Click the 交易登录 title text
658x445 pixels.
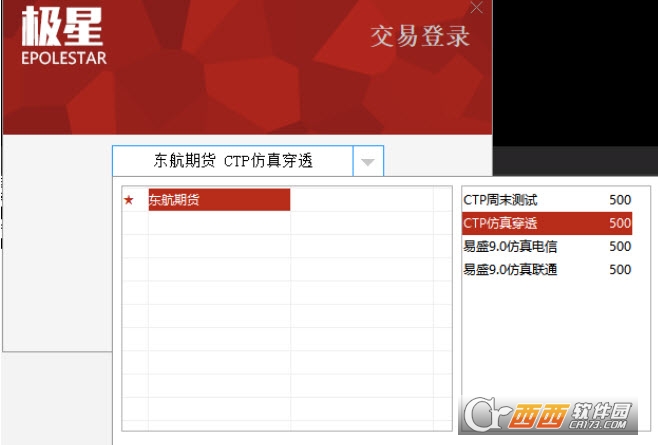[x=419, y=38]
